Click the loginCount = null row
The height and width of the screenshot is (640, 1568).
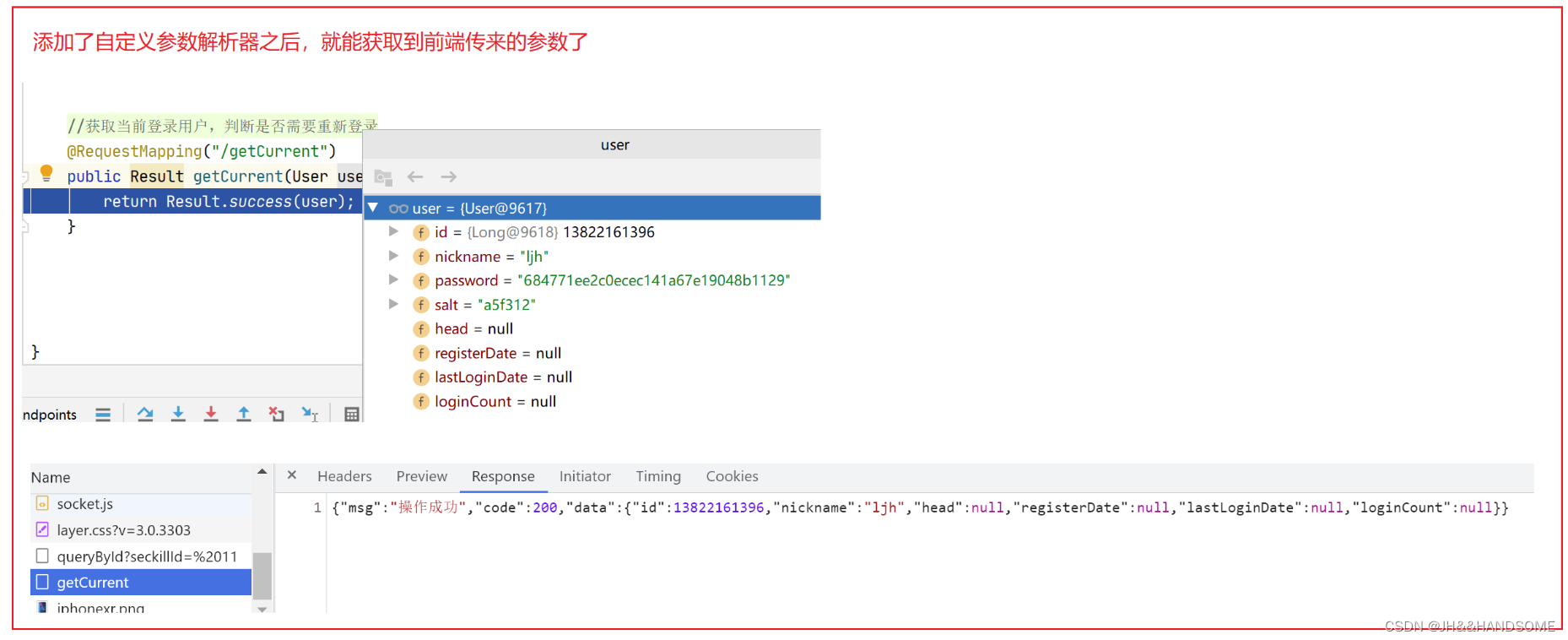[592, 402]
